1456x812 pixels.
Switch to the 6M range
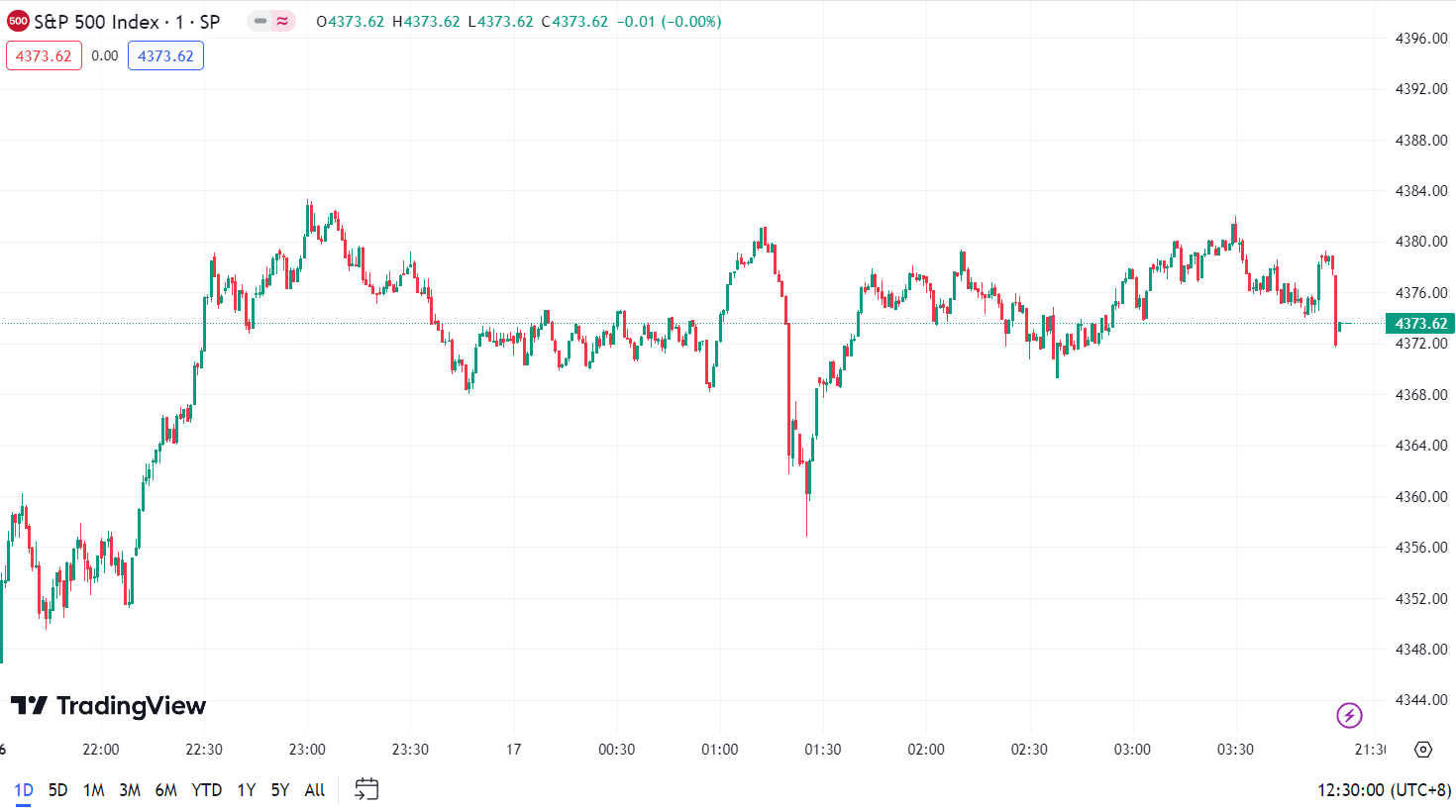pos(165,790)
